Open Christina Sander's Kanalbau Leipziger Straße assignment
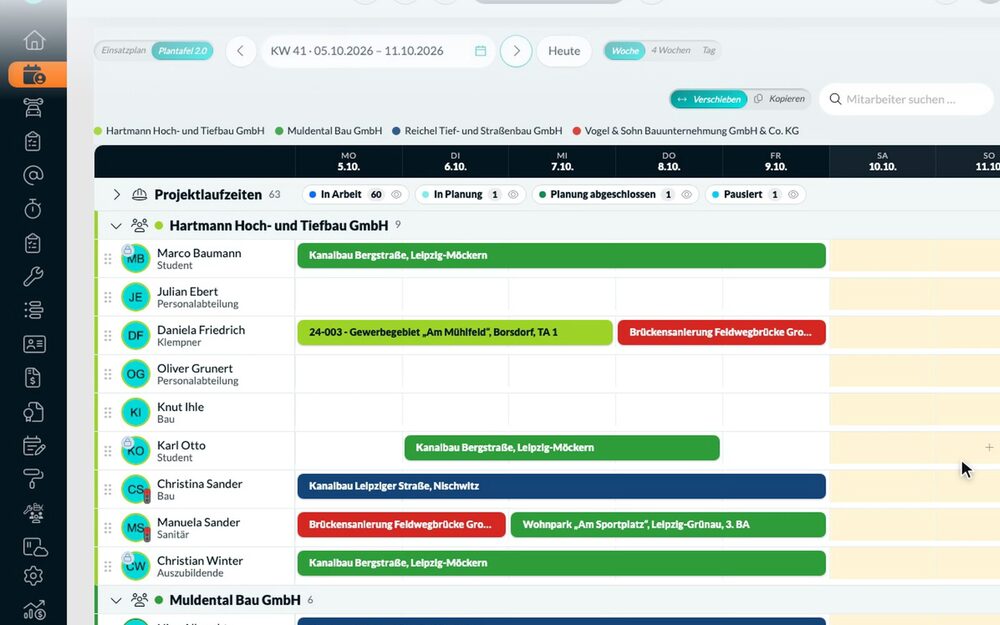This screenshot has width=1000, height=625. click(x=561, y=486)
